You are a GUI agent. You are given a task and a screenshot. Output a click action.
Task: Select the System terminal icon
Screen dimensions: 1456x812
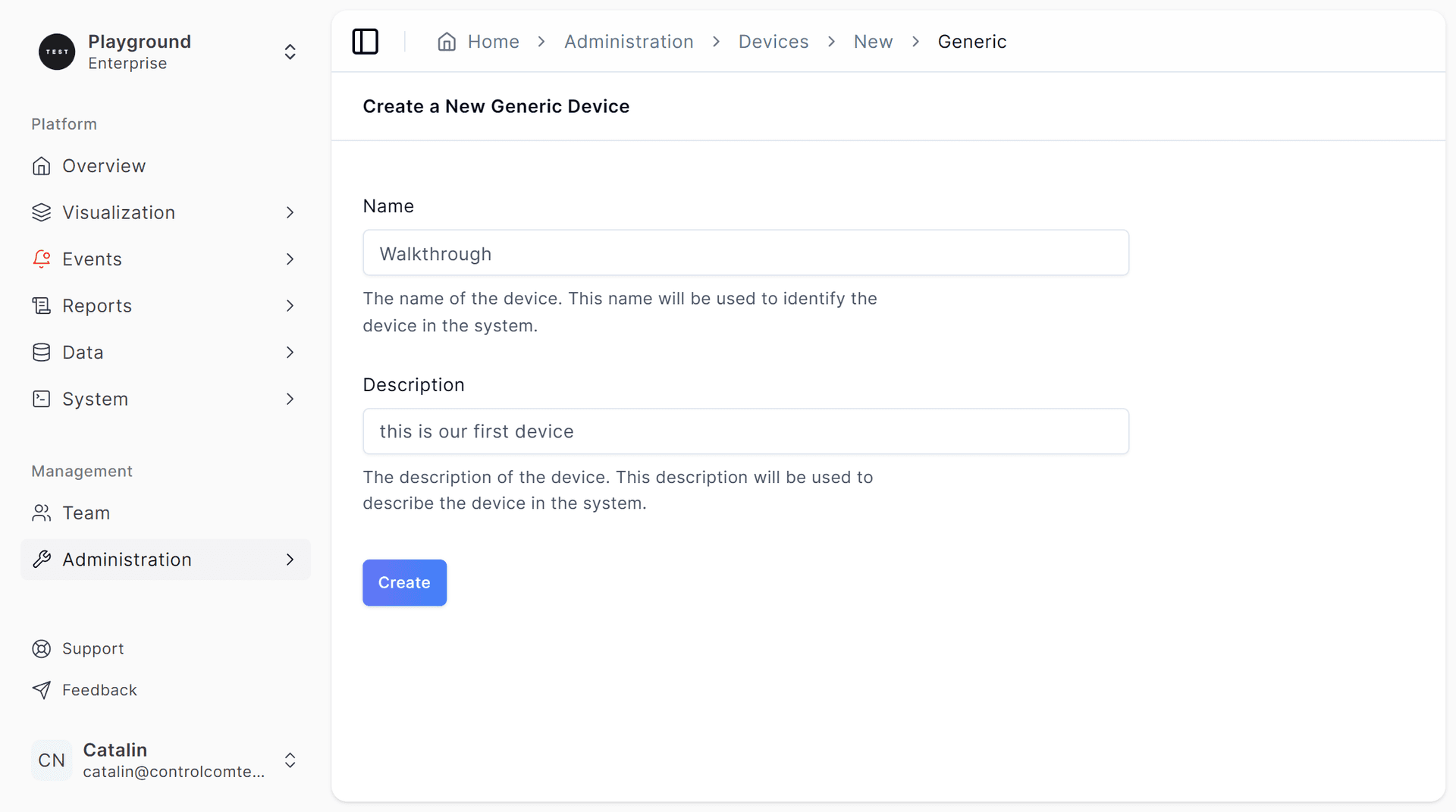pos(42,399)
